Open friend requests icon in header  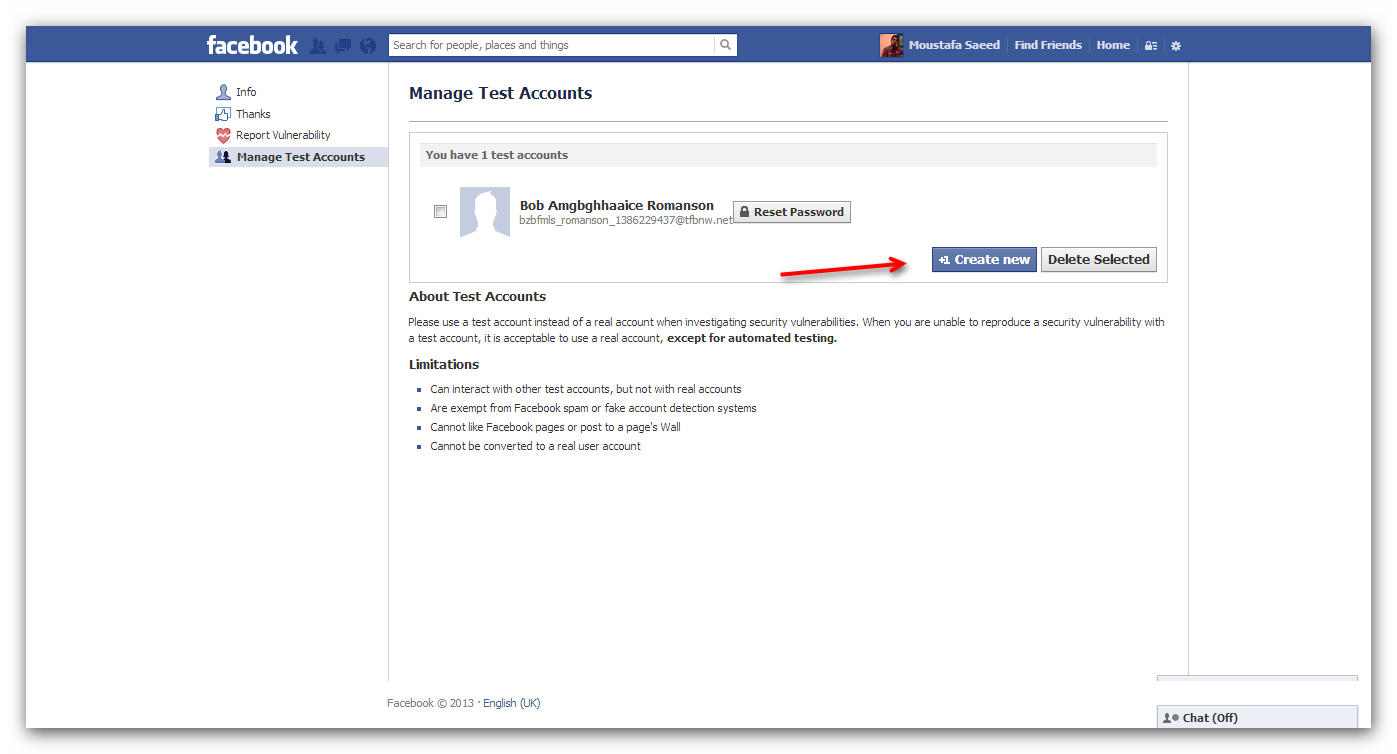click(318, 46)
